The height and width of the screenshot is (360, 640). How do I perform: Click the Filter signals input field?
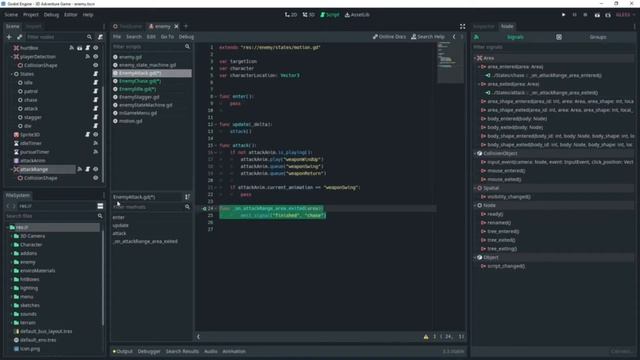coord(553,47)
